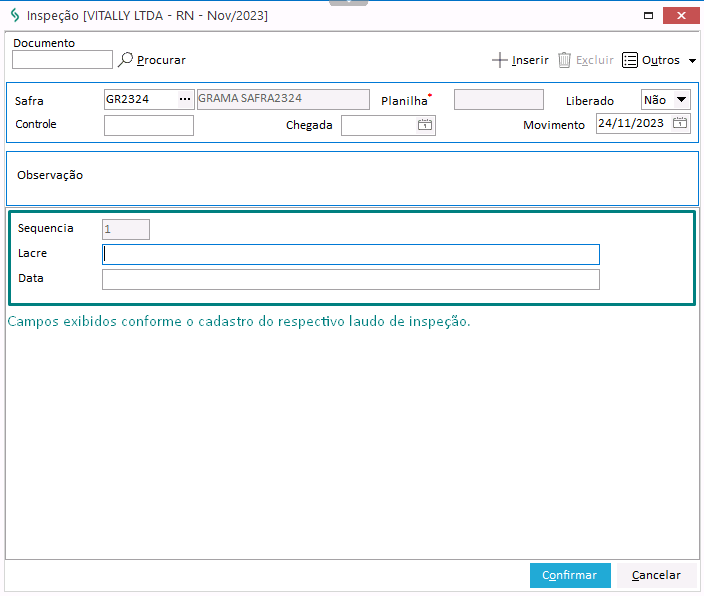Viewport: 704px width, 596px height.
Task: Click the Outros list icon
Action: point(629,60)
